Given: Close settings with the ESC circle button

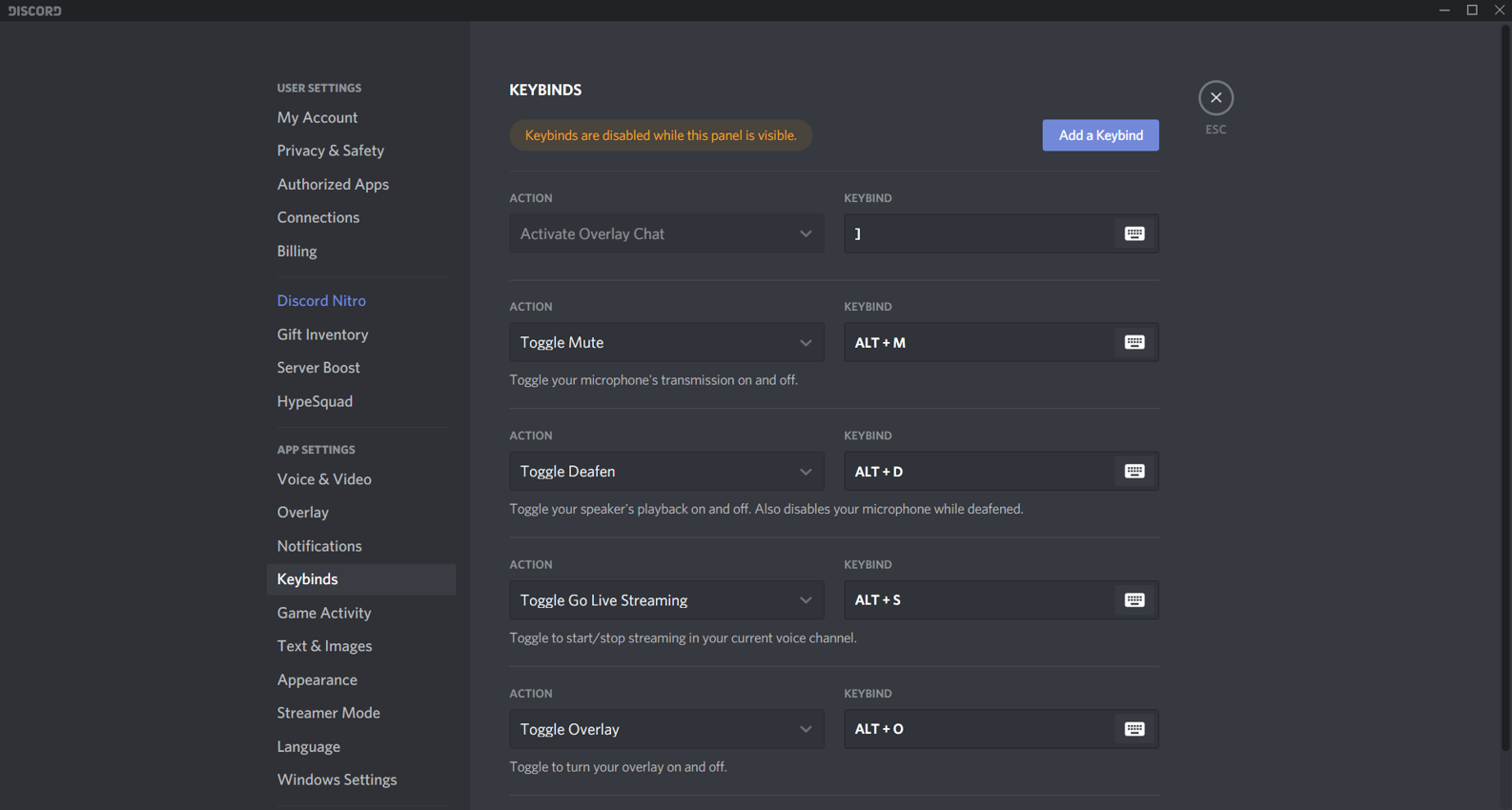Looking at the screenshot, I should (x=1216, y=97).
